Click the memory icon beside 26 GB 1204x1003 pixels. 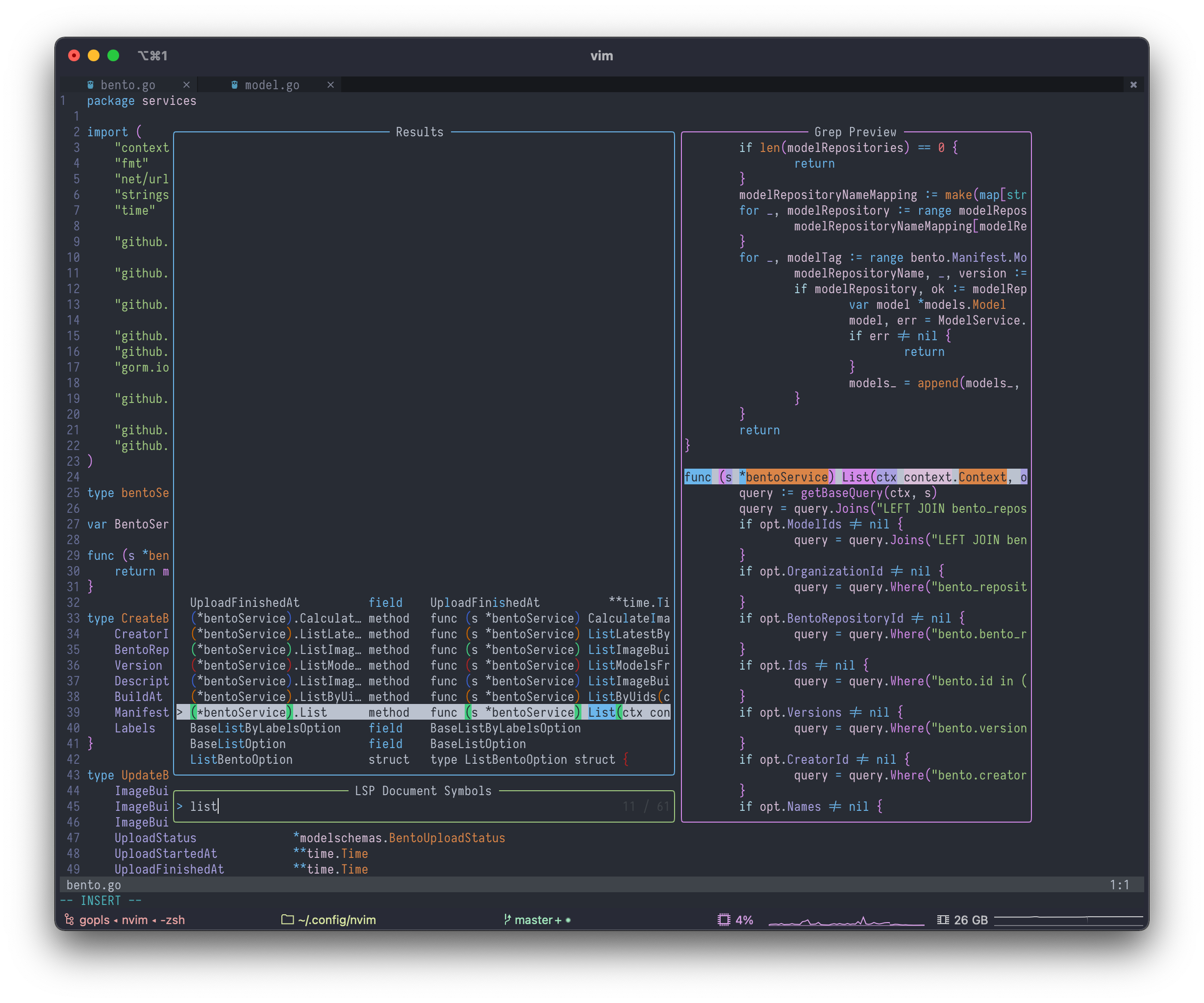click(943, 920)
